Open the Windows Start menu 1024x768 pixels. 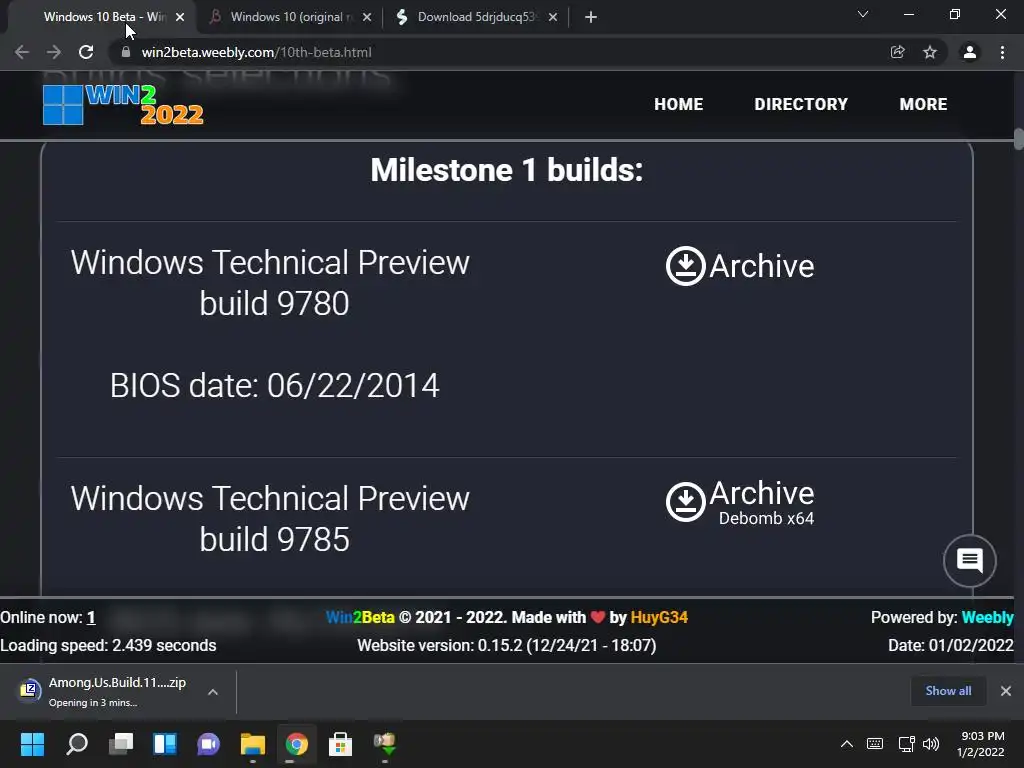click(x=32, y=744)
